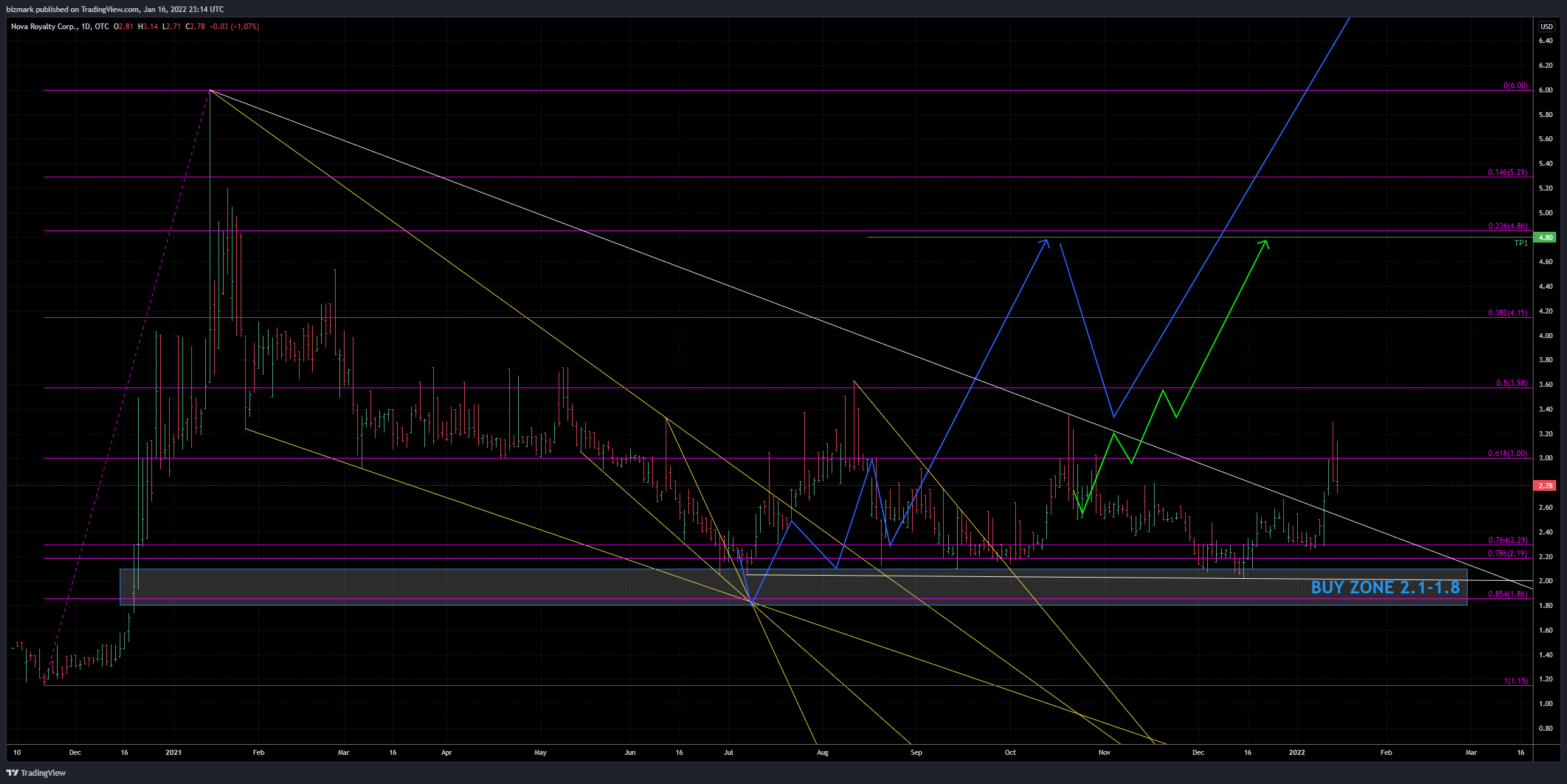Click the current price tag 2.78
The image size is (1567, 784).
pyautogui.click(x=1545, y=486)
